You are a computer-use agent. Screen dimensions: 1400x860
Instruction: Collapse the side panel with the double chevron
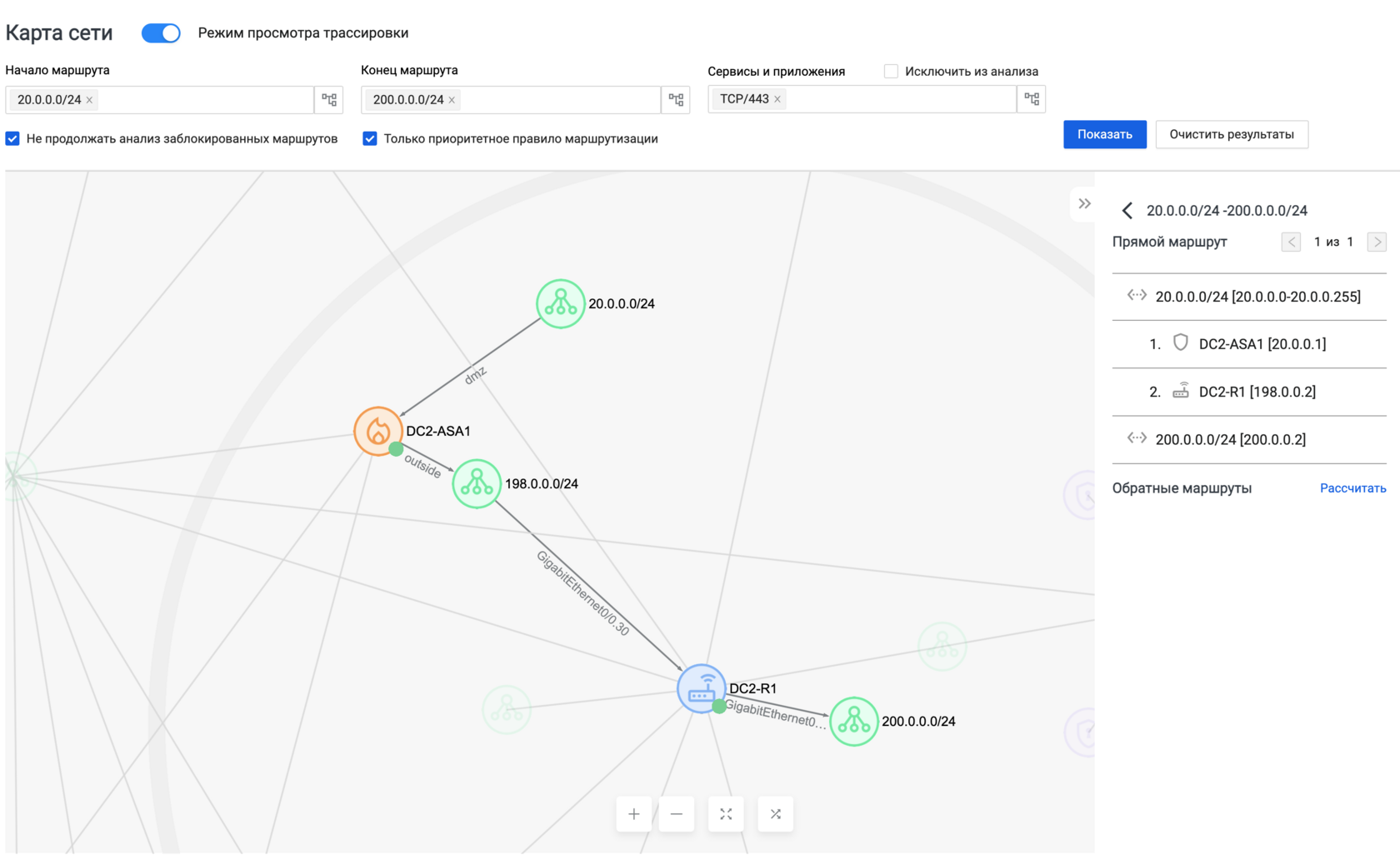1084,203
